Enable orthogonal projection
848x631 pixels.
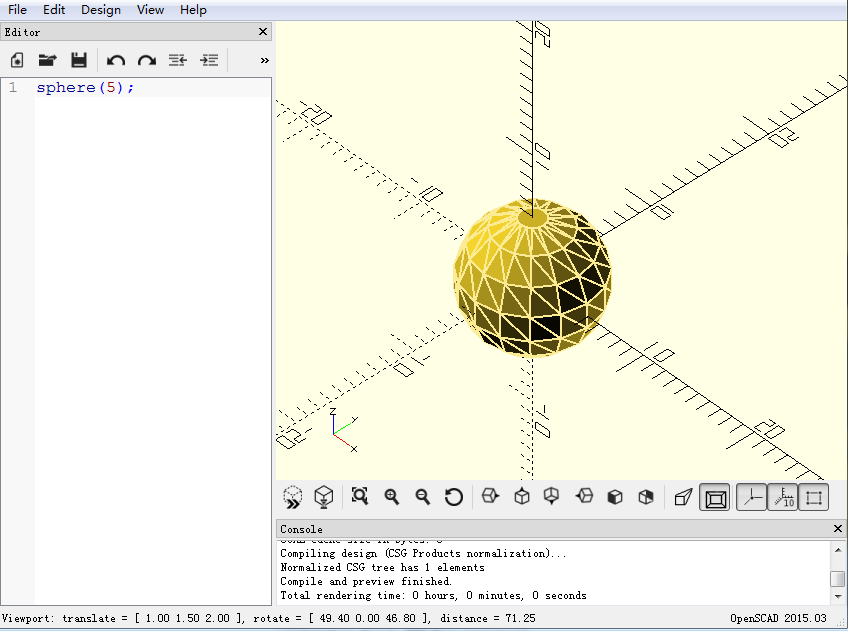[x=715, y=497]
